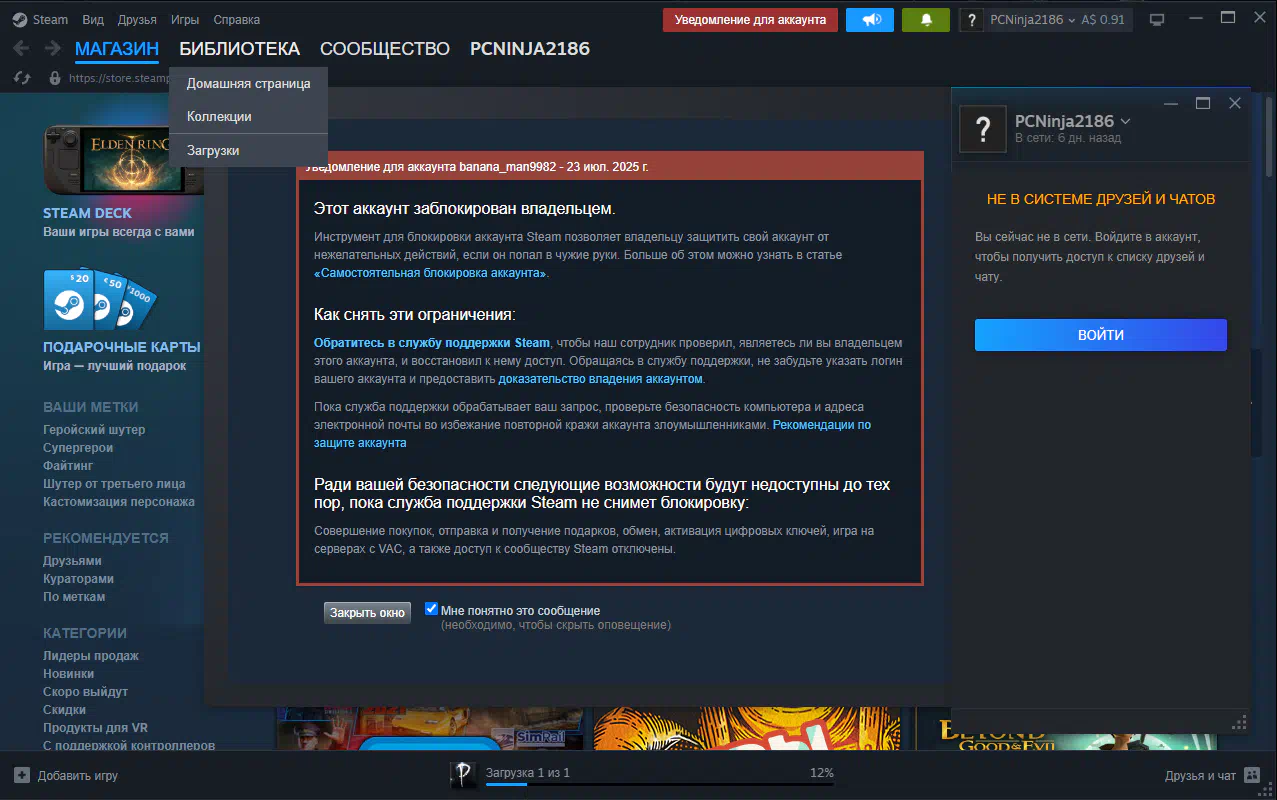This screenshot has height=800, width=1277.
Task: Open recommendations by Друзьями
Action: pos(72,561)
